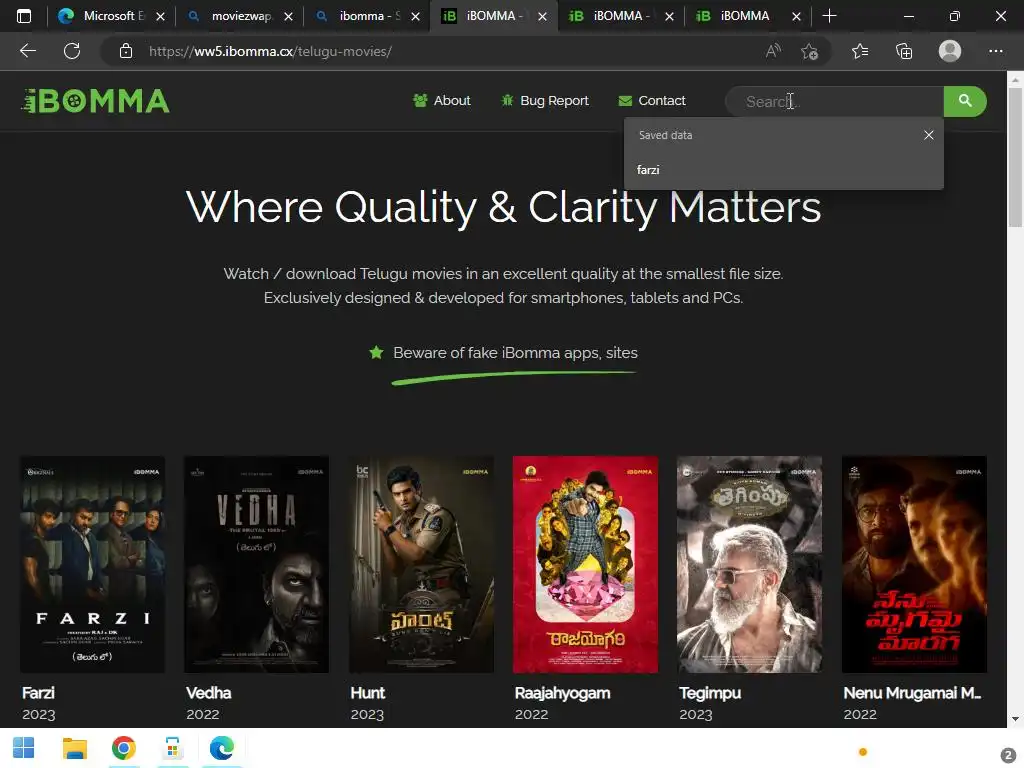The width and height of the screenshot is (1024, 768).
Task: Click the green search magnifier button
Action: (965, 101)
